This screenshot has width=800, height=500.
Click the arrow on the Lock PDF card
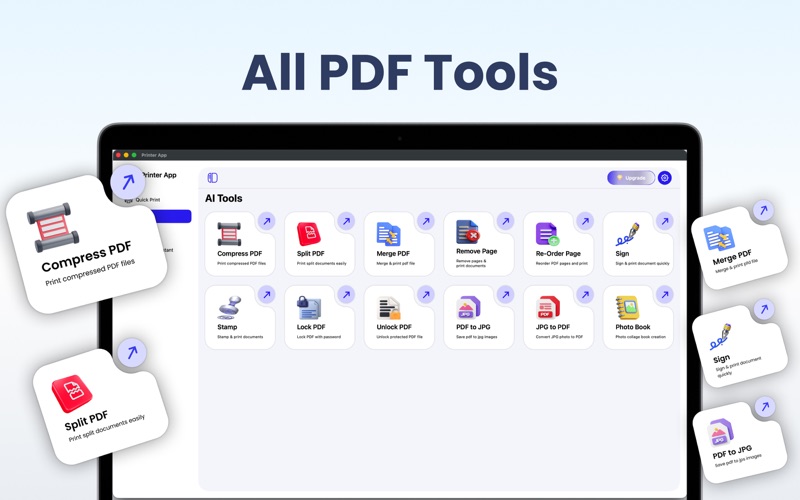pos(346,294)
